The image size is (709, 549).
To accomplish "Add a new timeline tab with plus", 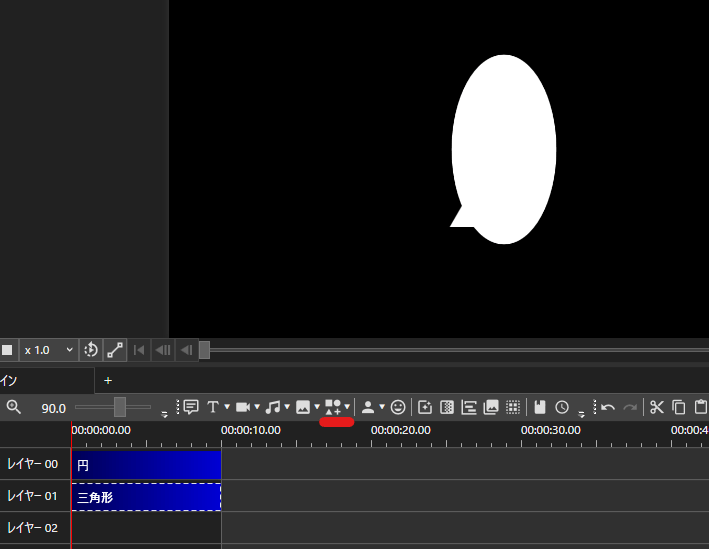I will (x=108, y=380).
